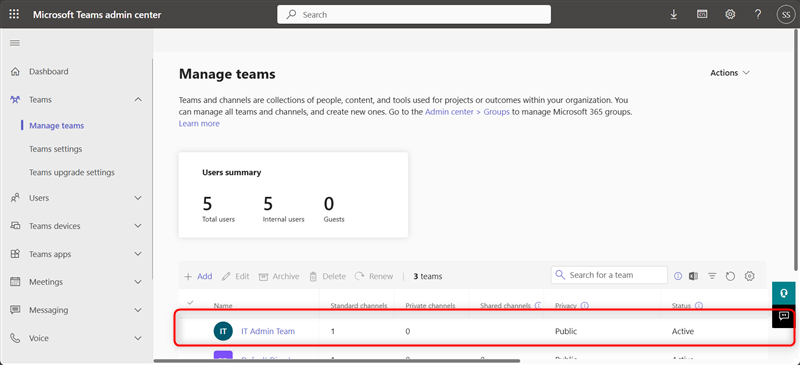Click the top Search box

(x=414, y=14)
